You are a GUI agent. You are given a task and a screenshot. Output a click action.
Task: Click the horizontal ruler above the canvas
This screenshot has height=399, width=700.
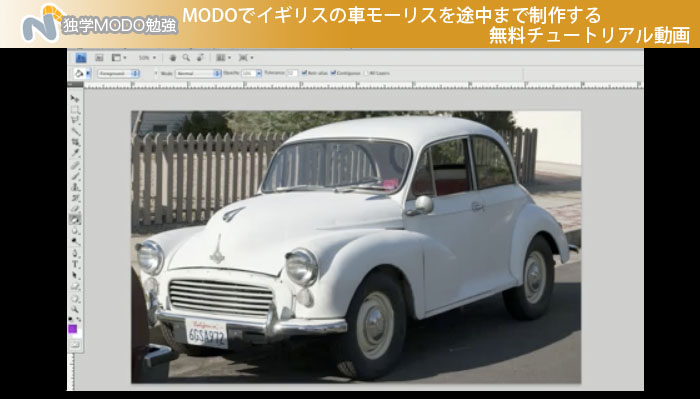pyautogui.click(x=363, y=85)
